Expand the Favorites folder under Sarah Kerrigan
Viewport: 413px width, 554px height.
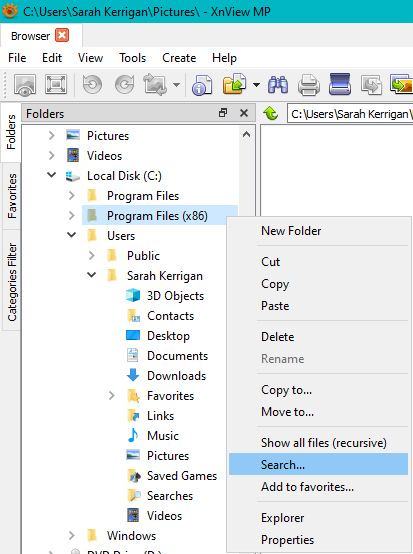[x=112, y=396]
